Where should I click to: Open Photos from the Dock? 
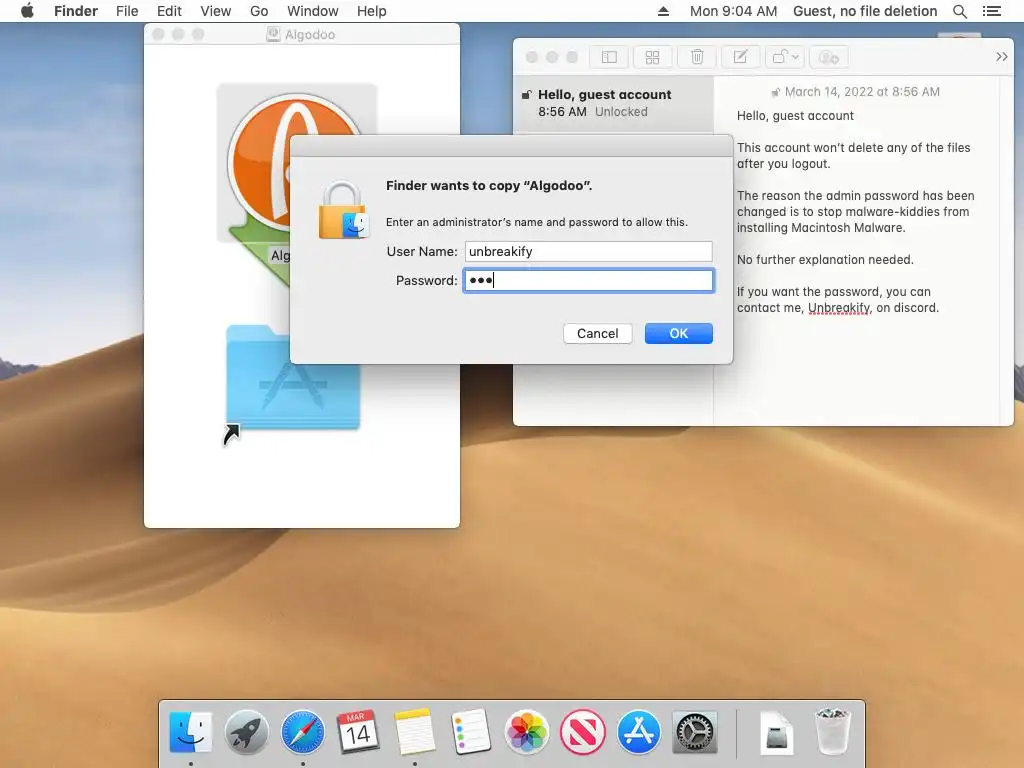pos(526,731)
